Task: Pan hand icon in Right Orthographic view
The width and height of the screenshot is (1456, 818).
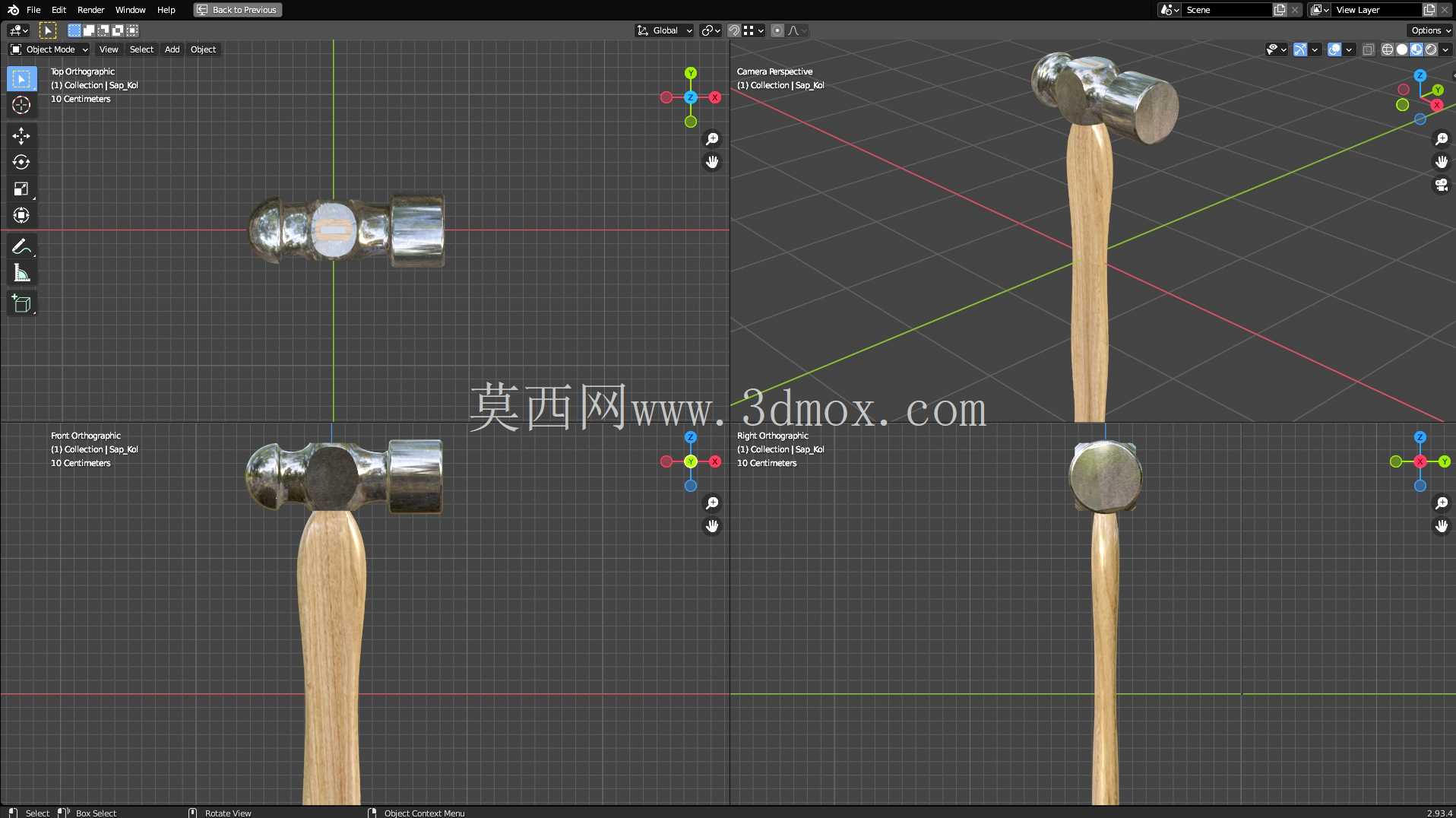Action: click(x=1442, y=526)
